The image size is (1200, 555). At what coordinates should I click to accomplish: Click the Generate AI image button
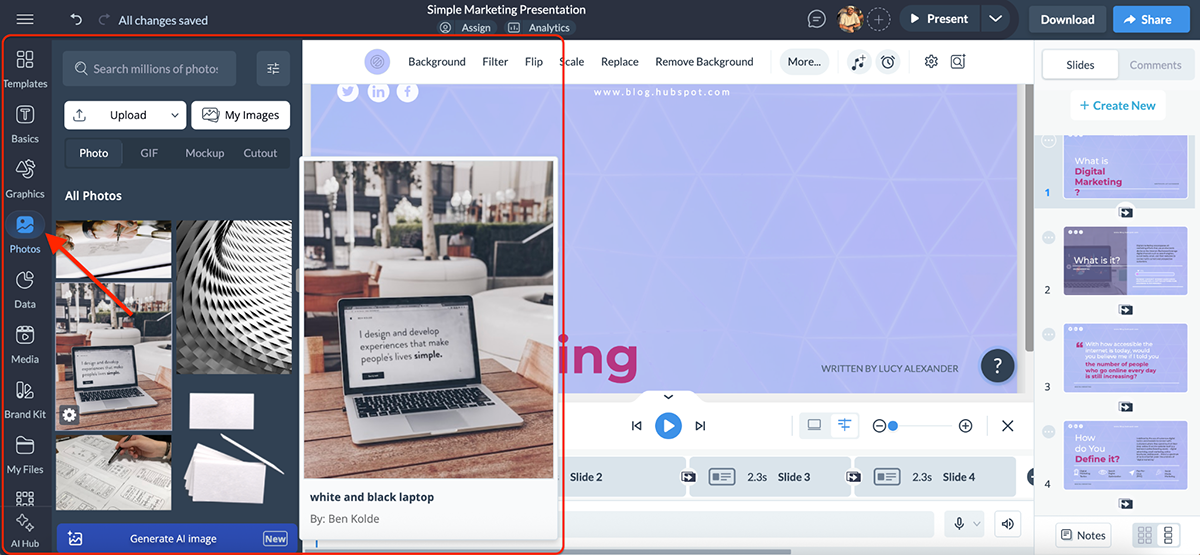click(x=173, y=539)
